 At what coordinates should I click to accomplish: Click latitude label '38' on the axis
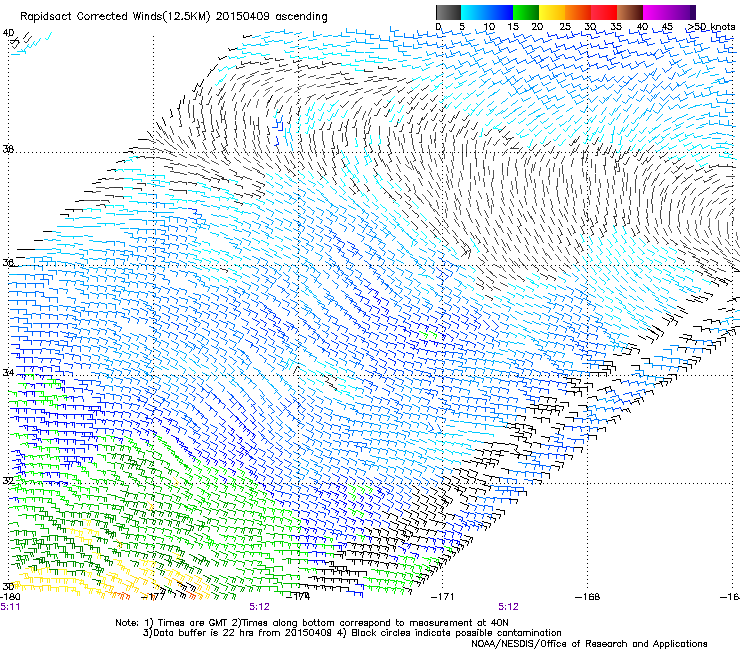[x=8, y=150]
